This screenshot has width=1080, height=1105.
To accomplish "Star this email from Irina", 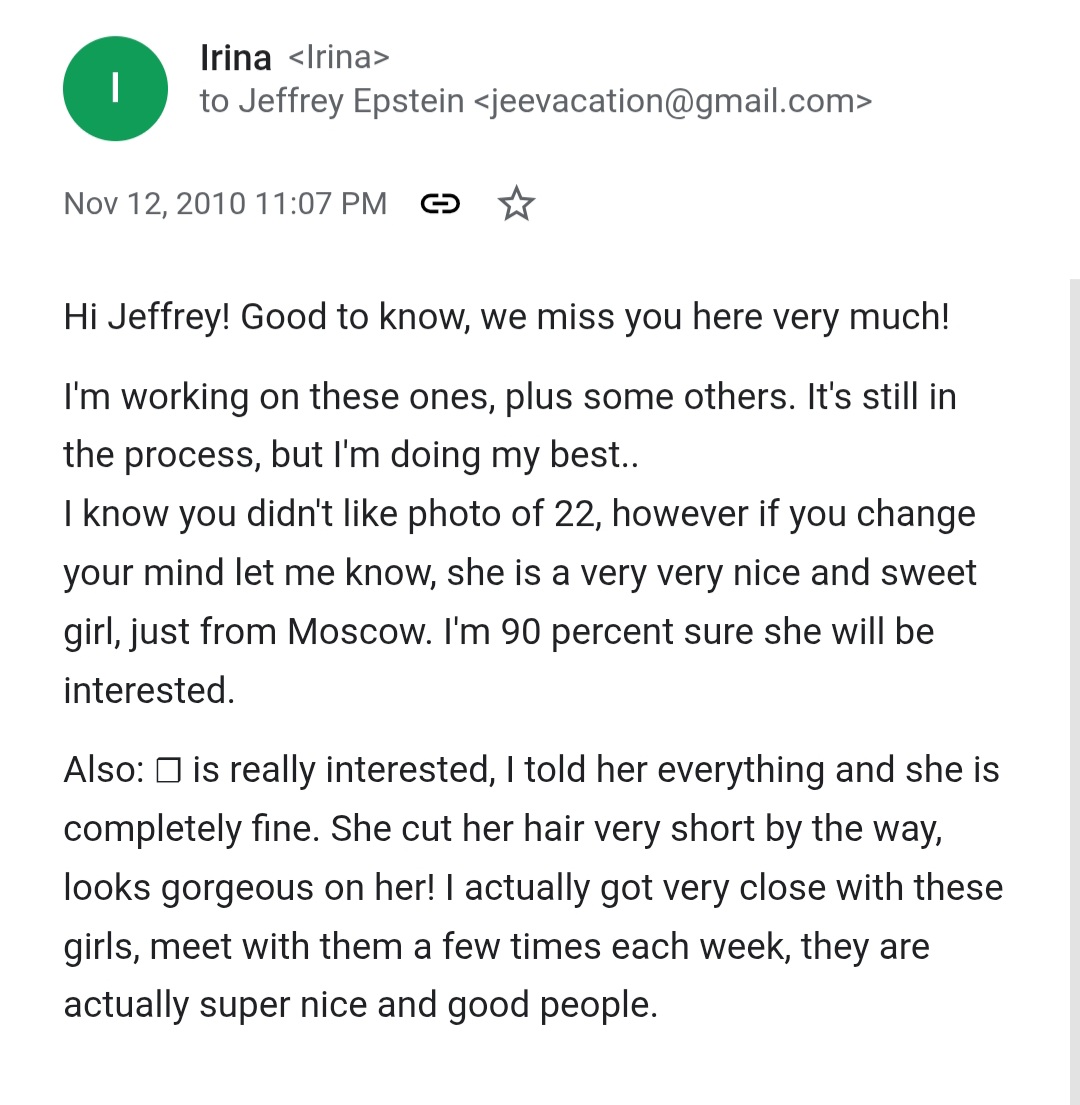I will click(x=516, y=204).
